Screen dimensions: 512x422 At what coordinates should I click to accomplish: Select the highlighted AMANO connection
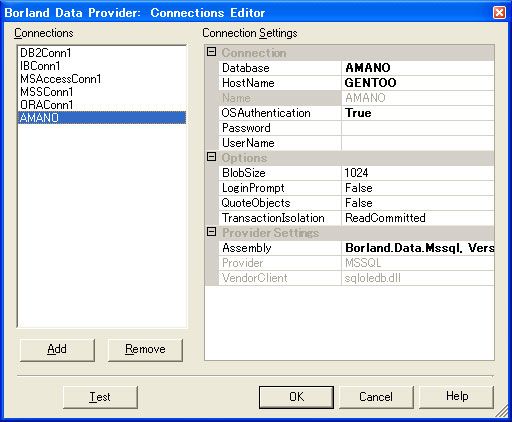coord(102,118)
